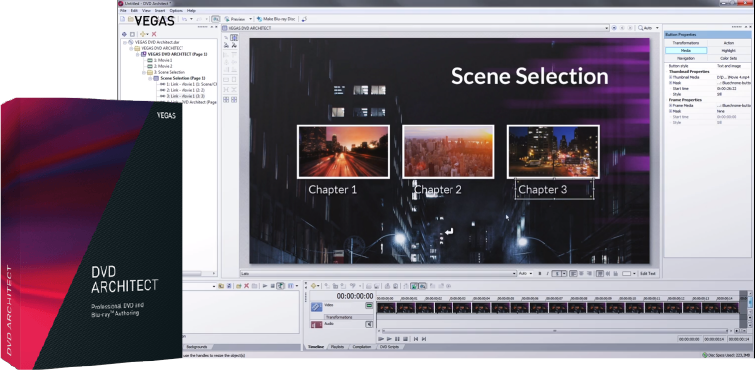Select Scene Selection (Page 1) in project tree
This screenshot has width=755, height=370.
[x=182, y=78]
